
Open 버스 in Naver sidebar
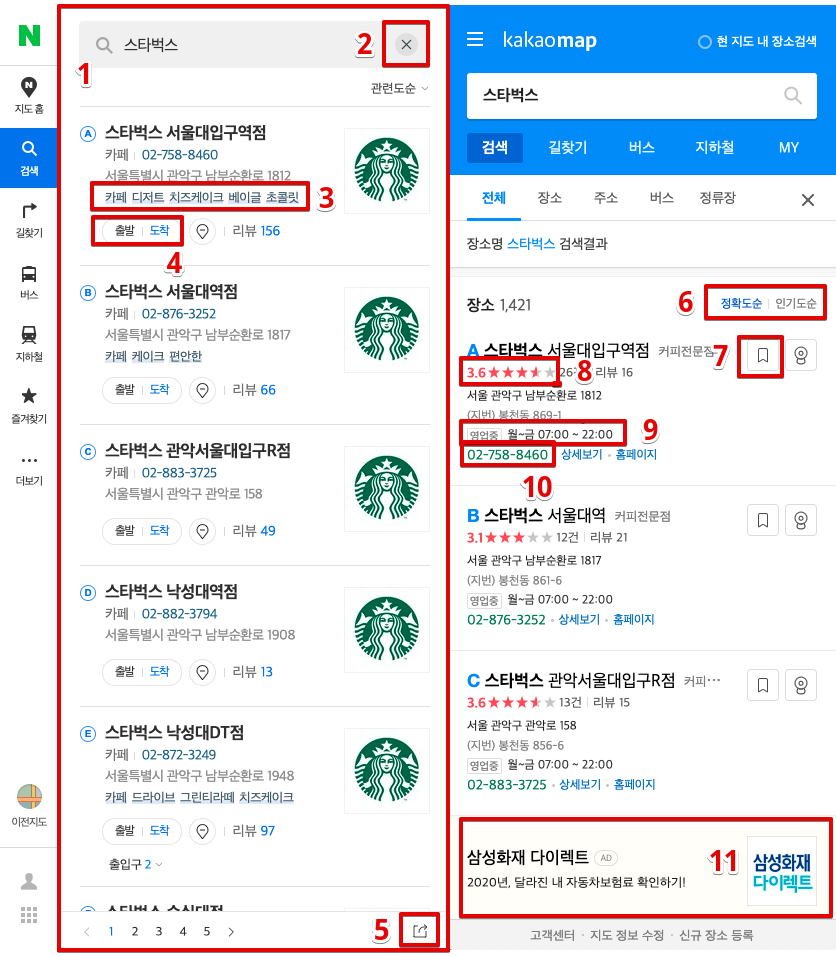(x=29, y=282)
